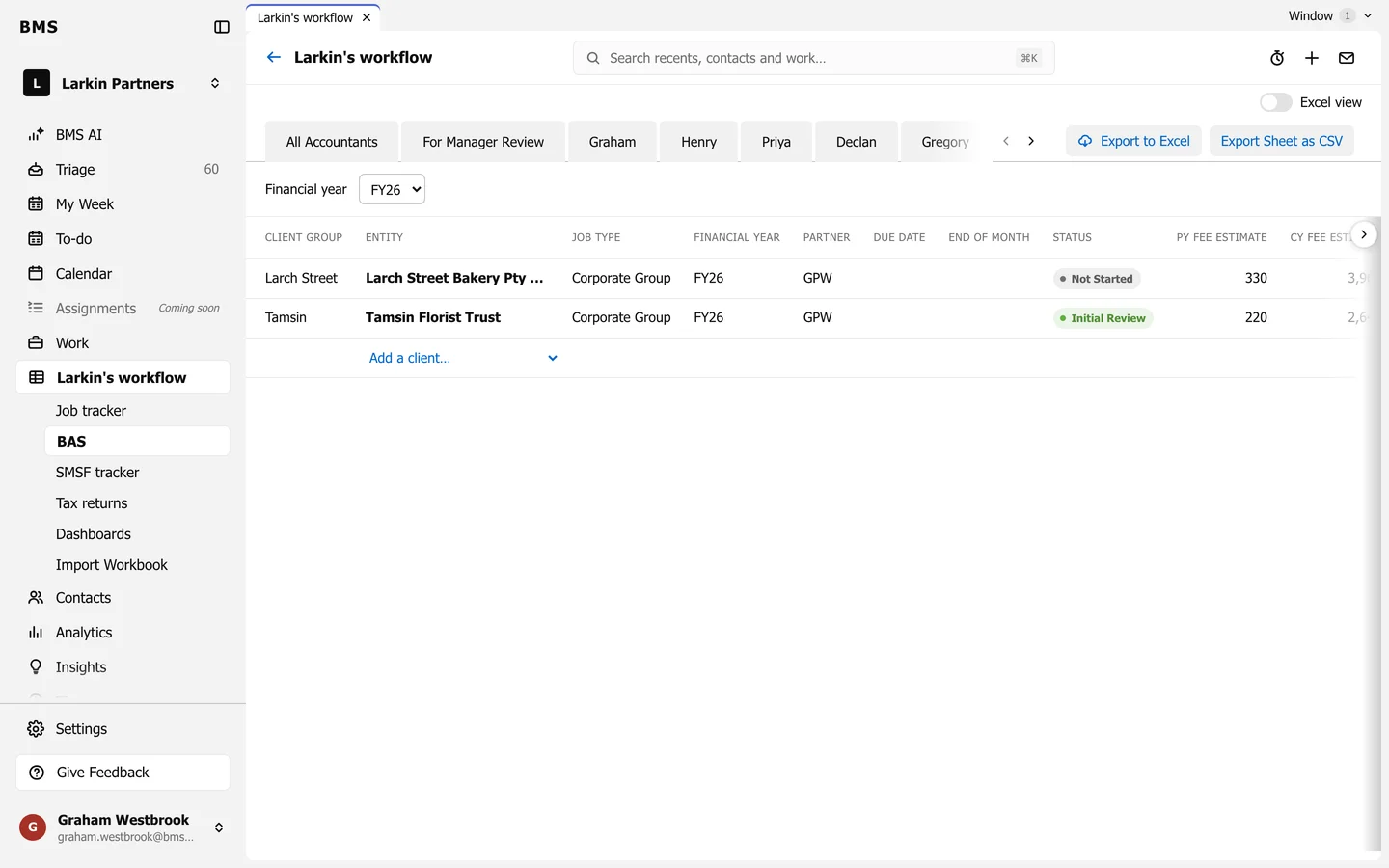This screenshot has height=868, width=1389.
Task: Open Import Workbook sub-item
Action: pyautogui.click(x=137, y=564)
